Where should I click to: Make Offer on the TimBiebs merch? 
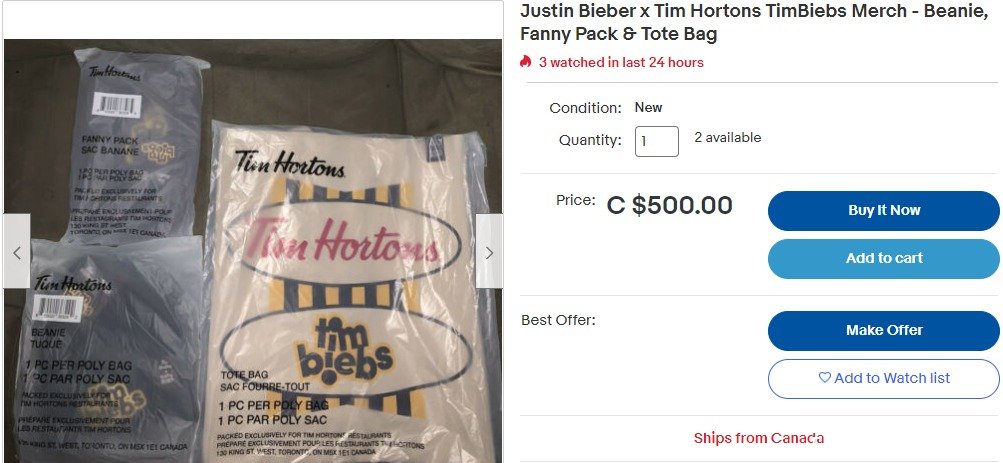[883, 331]
